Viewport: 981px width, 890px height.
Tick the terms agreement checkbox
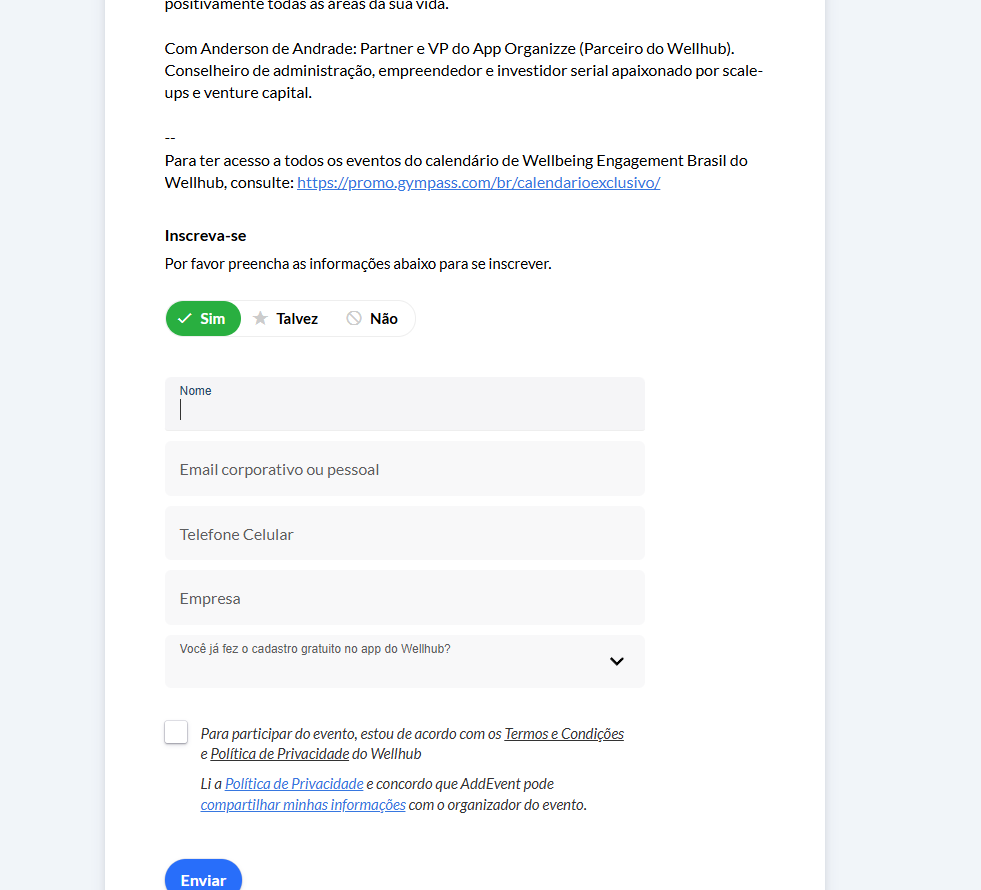pyautogui.click(x=176, y=732)
